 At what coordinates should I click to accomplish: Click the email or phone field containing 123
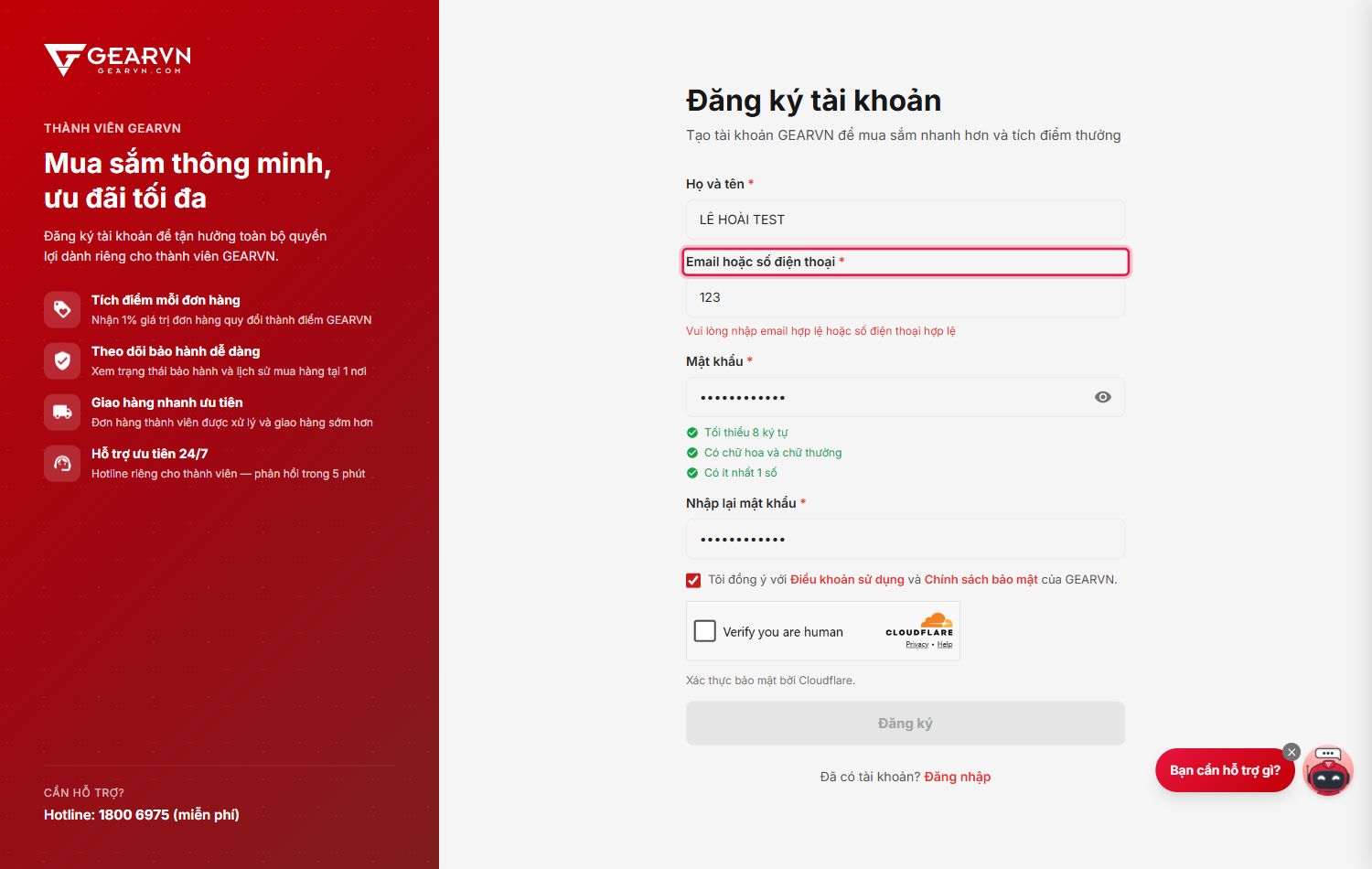tap(906, 297)
